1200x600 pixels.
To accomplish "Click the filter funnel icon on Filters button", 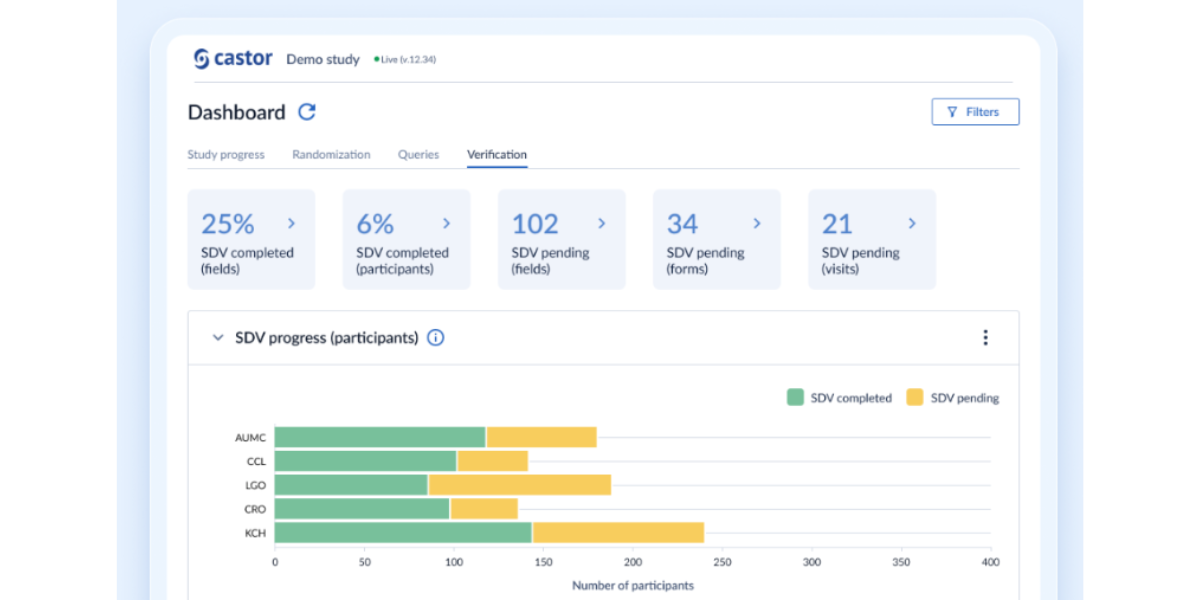I will (951, 111).
